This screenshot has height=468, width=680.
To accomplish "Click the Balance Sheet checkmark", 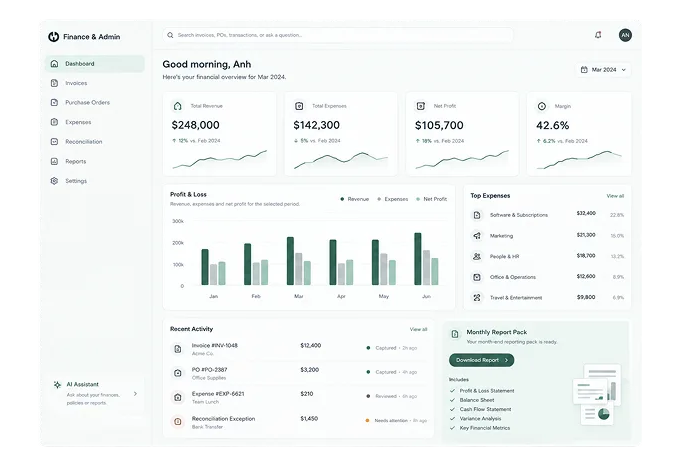I will coord(453,400).
